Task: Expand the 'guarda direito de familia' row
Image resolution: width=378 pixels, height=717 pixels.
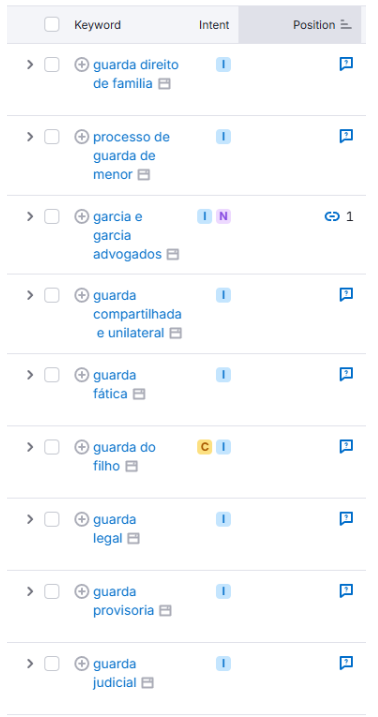Action: (30, 65)
